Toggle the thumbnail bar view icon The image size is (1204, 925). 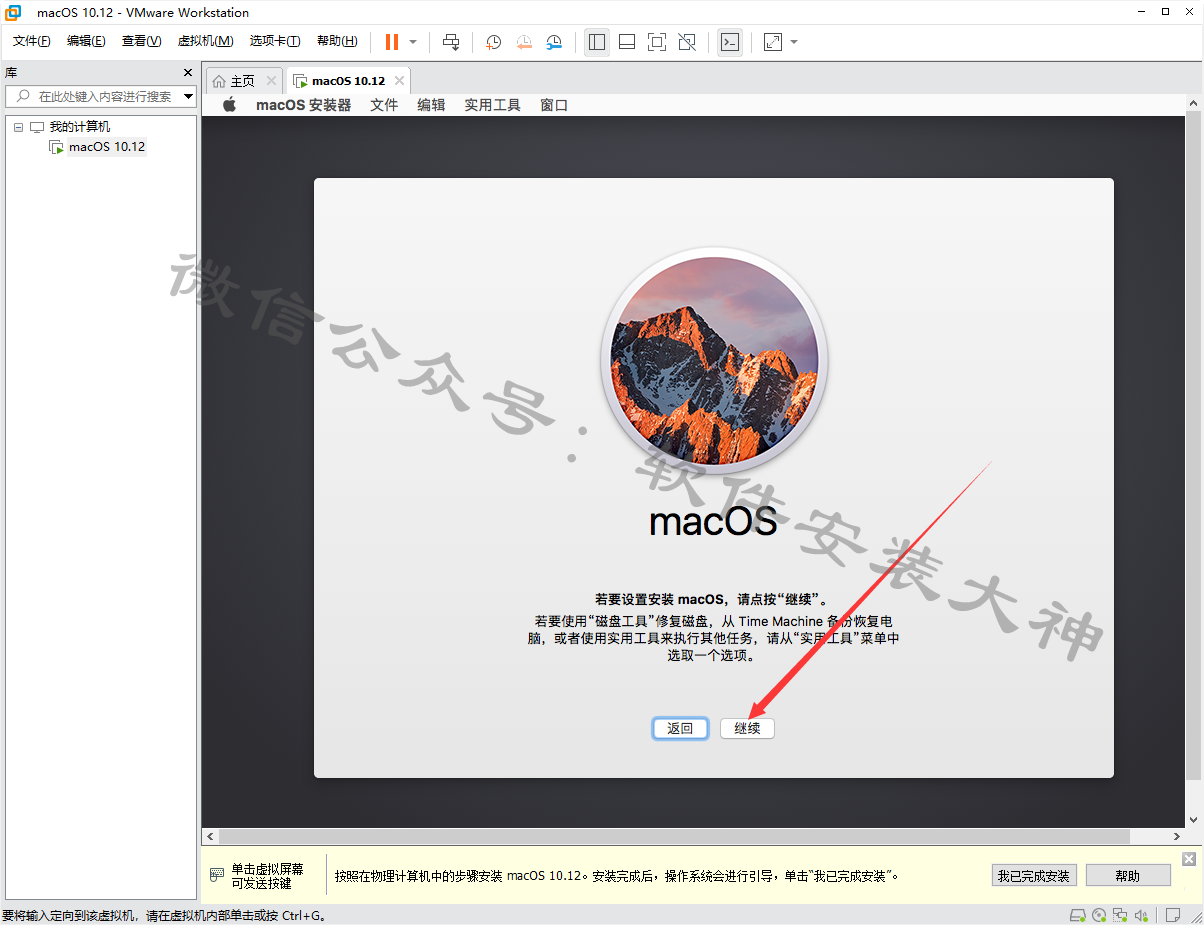pyautogui.click(x=627, y=42)
